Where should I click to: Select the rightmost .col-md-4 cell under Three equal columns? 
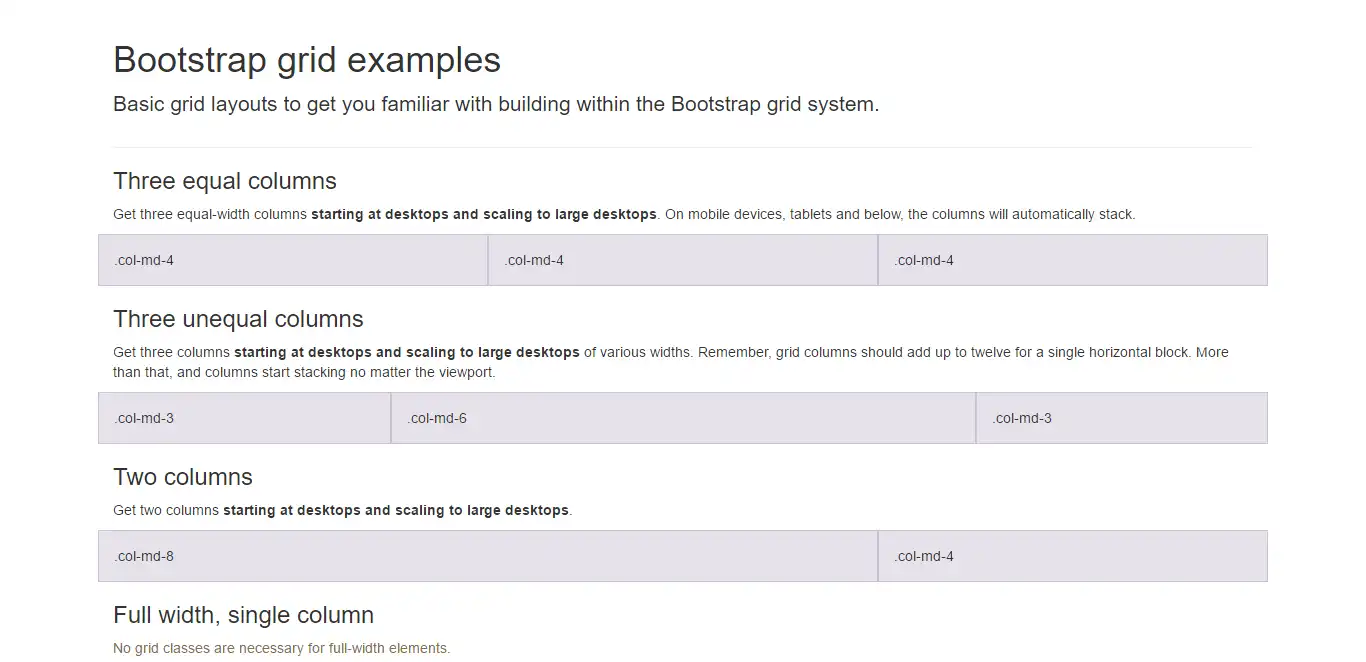tap(1072, 260)
